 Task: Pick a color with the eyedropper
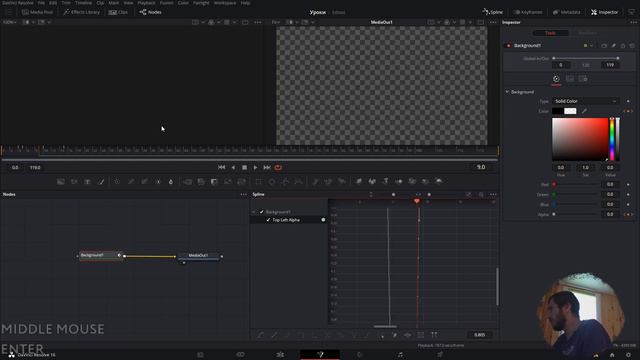[584, 111]
